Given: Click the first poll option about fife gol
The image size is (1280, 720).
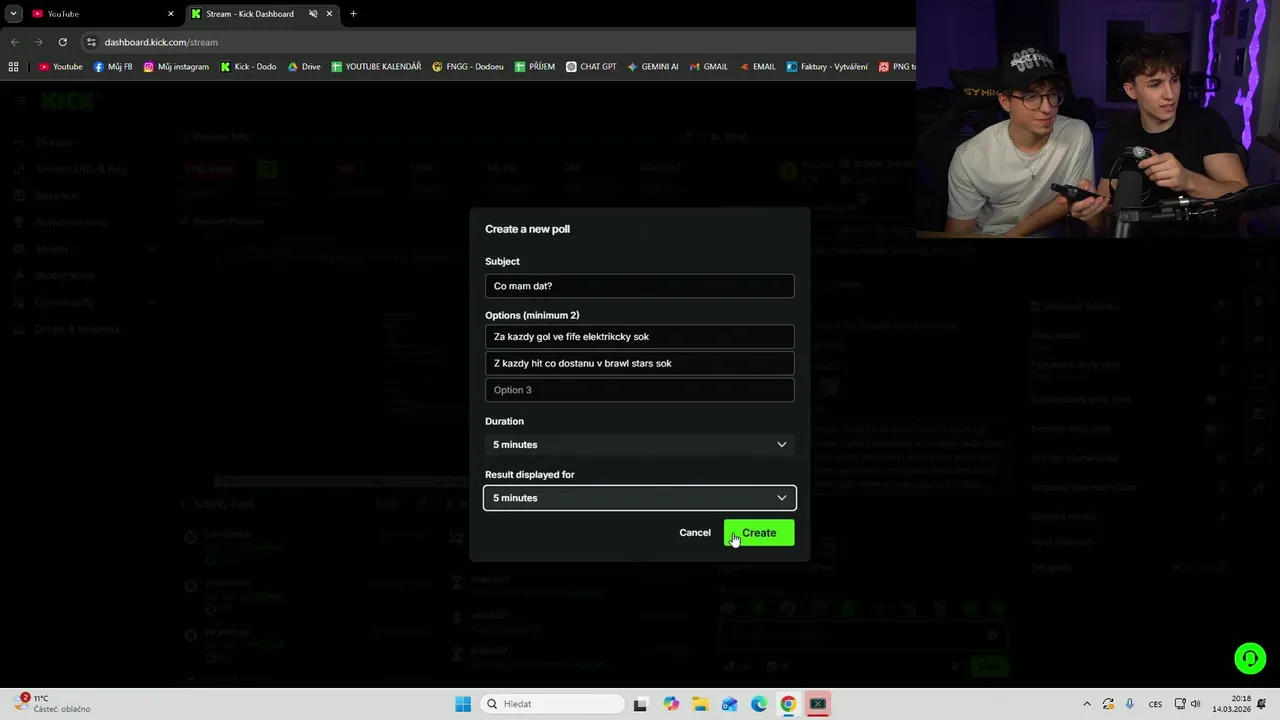Looking at the screenshot, I should (x=640, y=337).
